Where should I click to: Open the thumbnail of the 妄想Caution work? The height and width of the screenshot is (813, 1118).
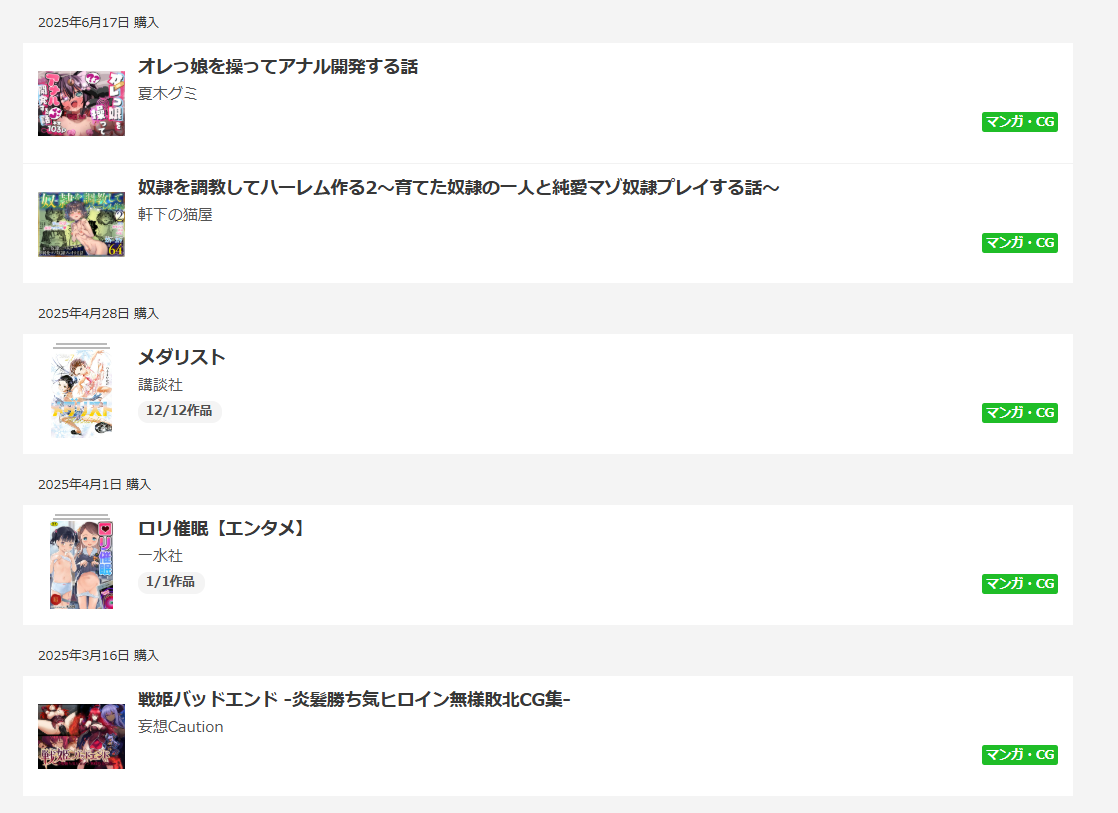pos(81,736)
